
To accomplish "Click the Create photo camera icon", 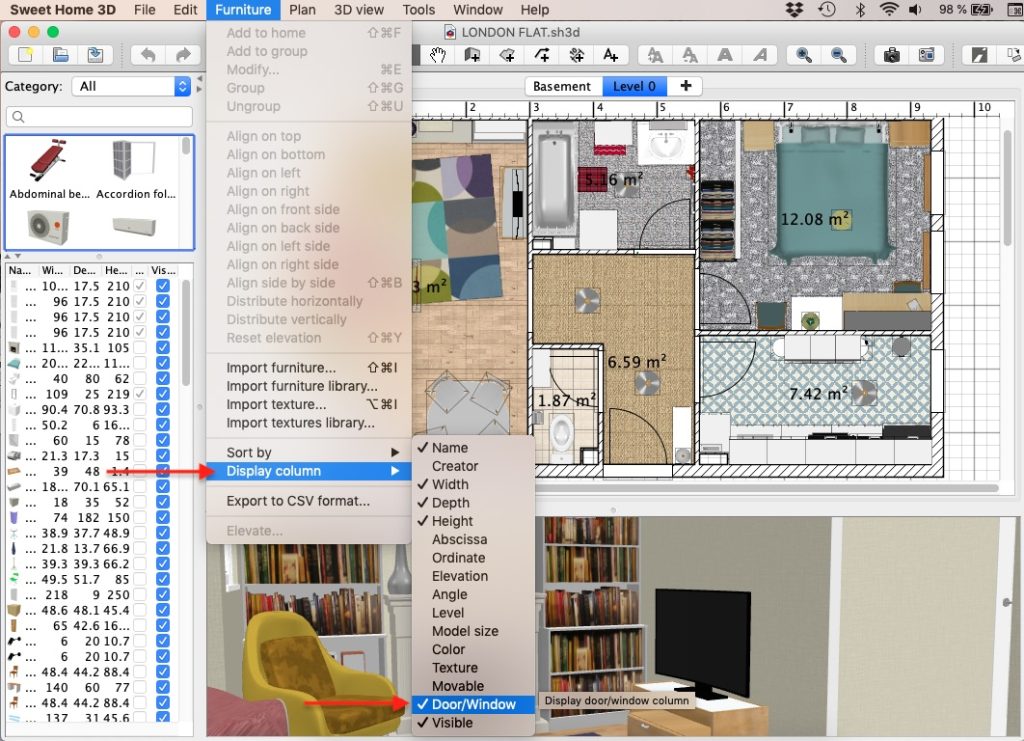I will click(892, 55).
